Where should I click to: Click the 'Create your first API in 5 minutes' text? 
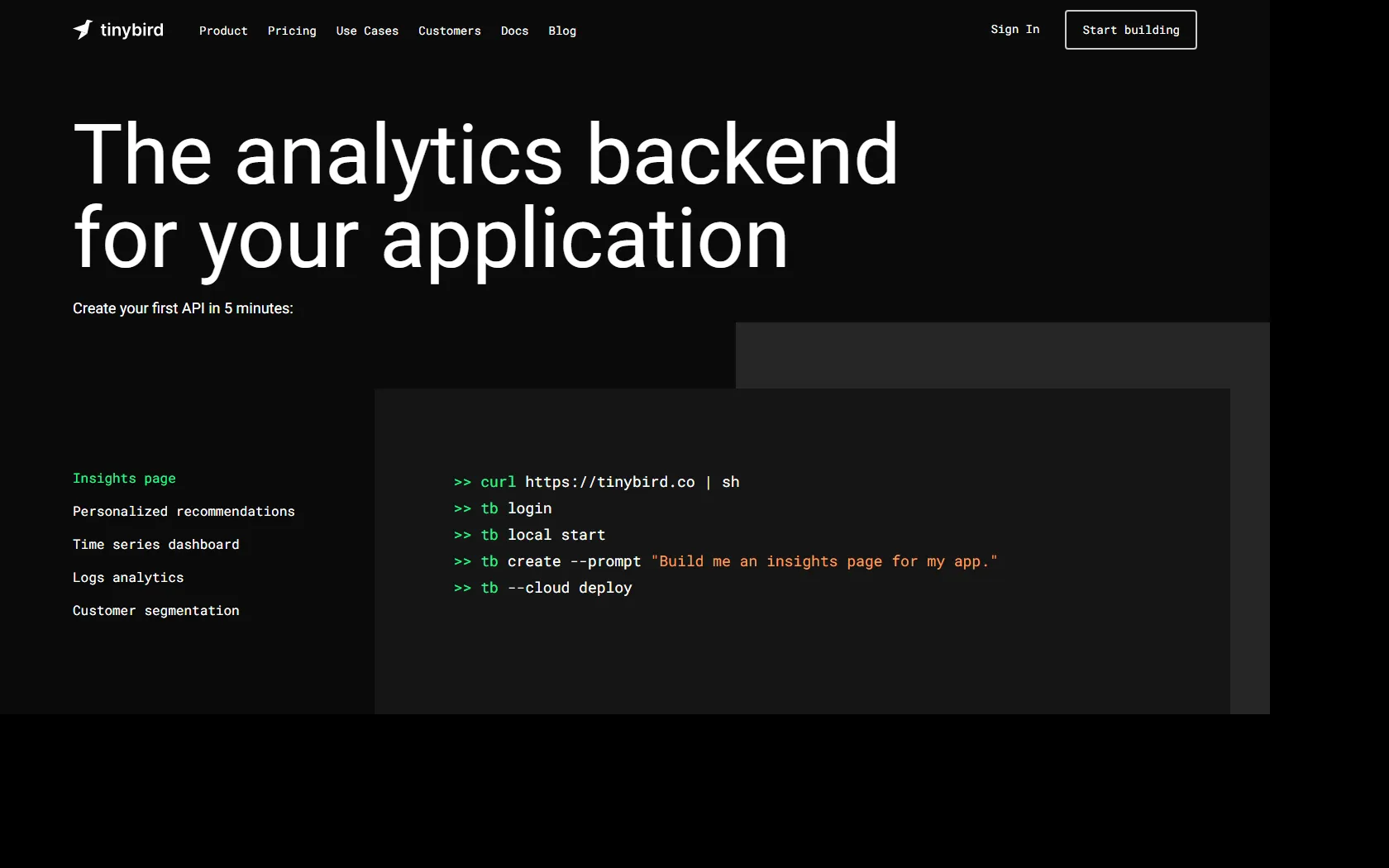[183, 308]
